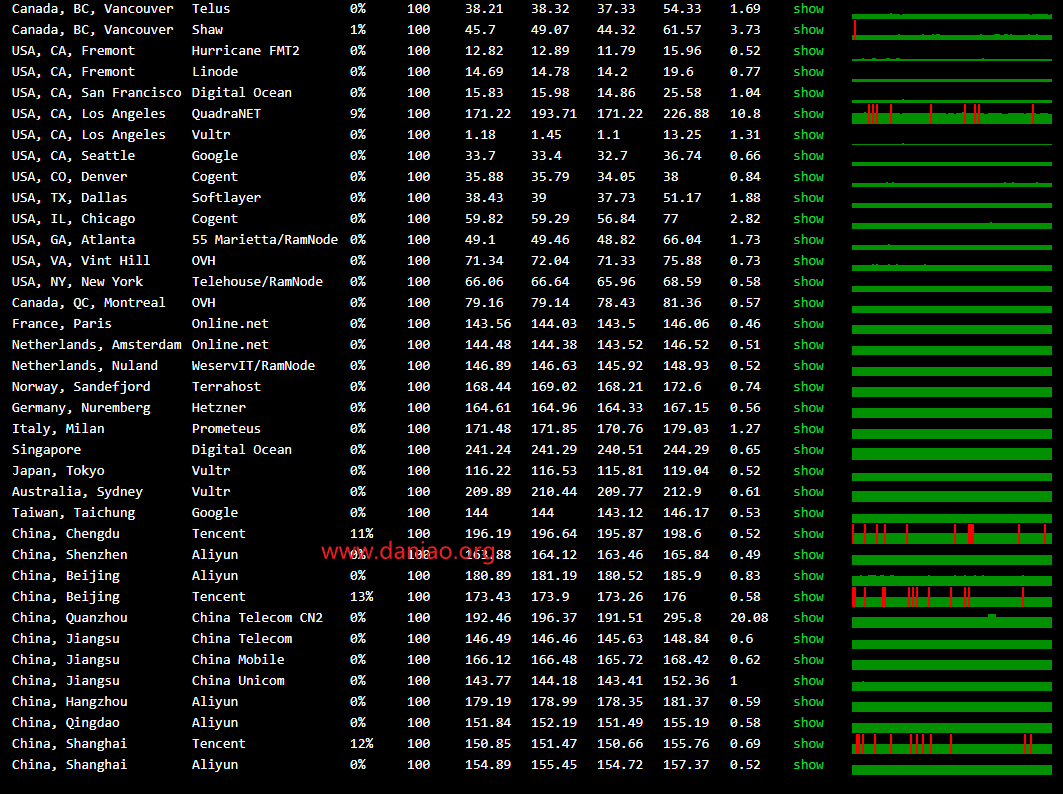Click 'Norway, Sandefjord' location text

81,387
